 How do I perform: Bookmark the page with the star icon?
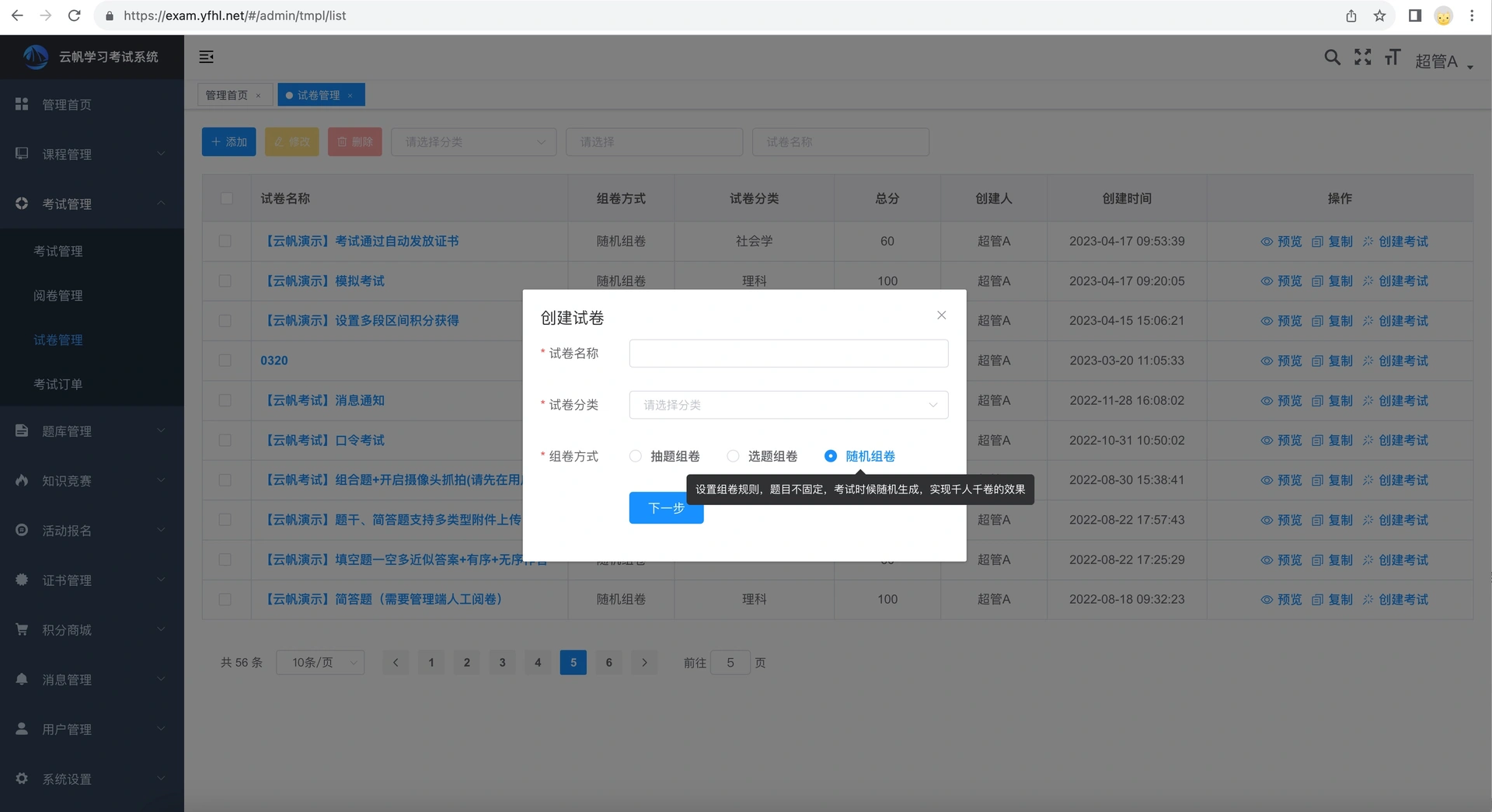(x=1379, y=16)
